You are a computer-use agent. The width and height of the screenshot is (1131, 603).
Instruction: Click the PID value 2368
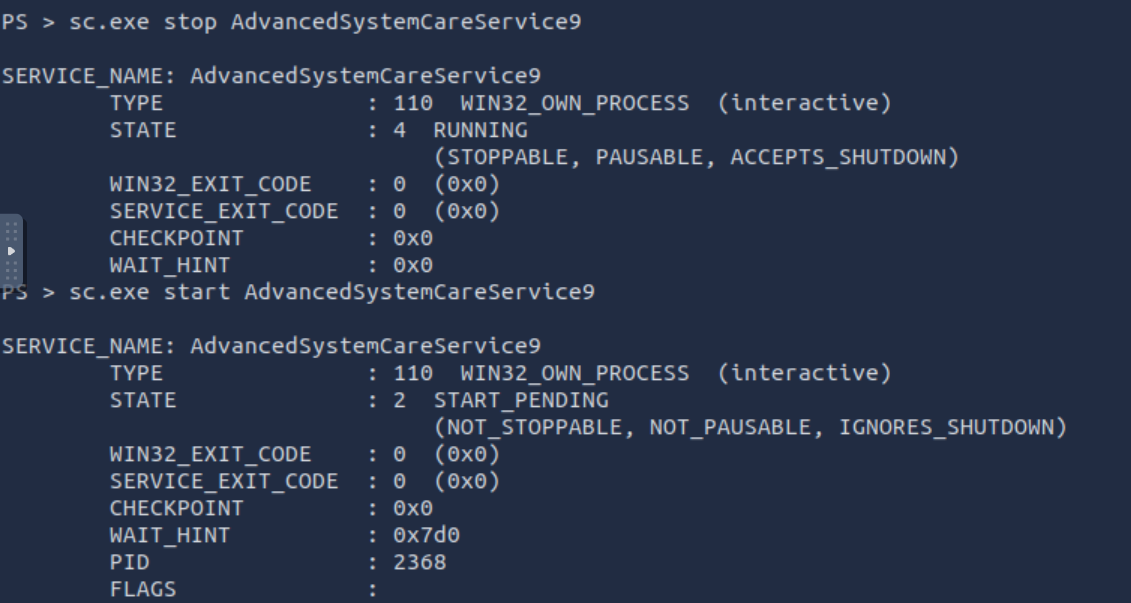tap(420, 563)
